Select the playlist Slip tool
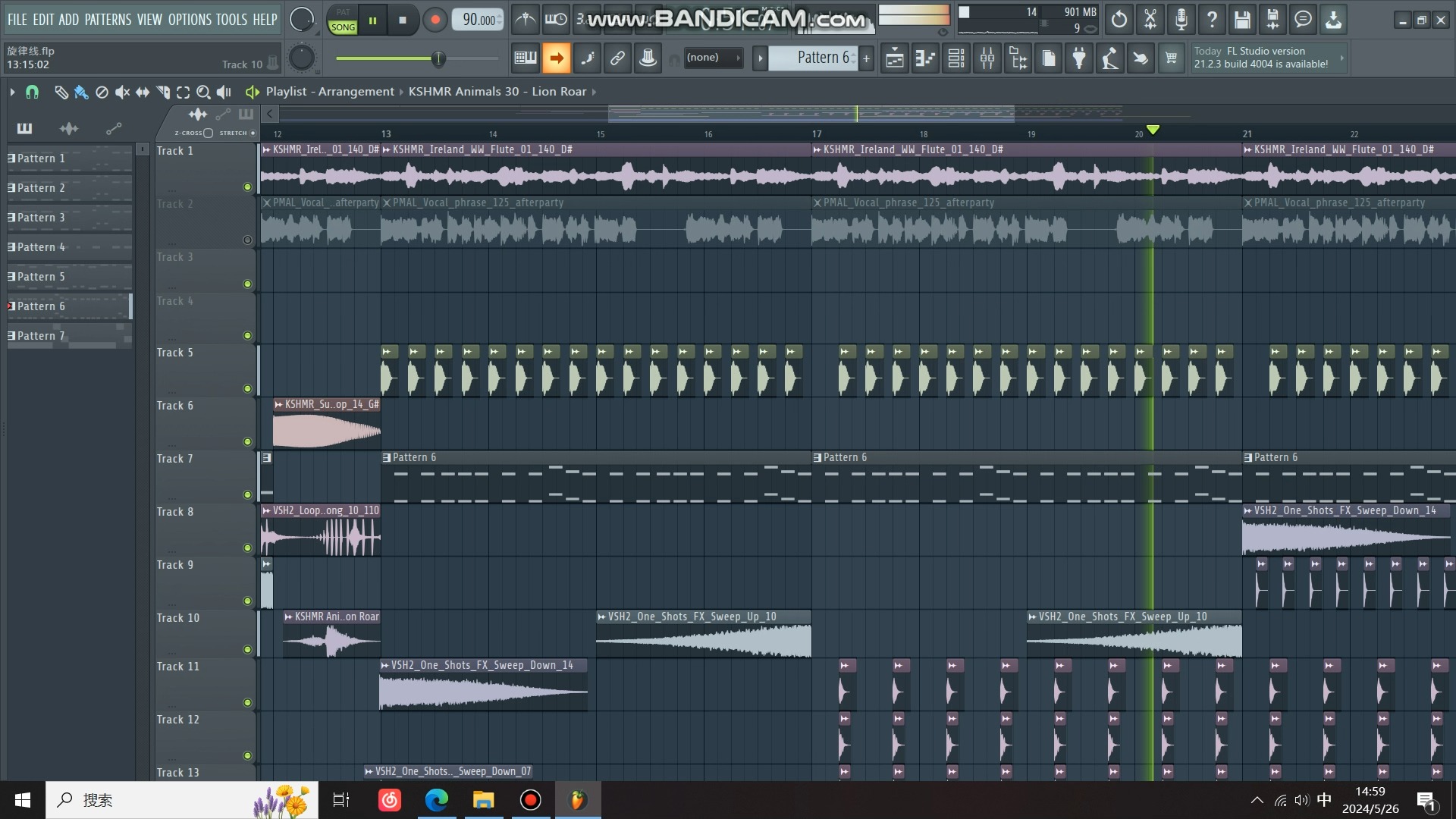Image resolution: width=1456 pixels, height=819 pixels. pyautogui.click(x=143, y=92)
